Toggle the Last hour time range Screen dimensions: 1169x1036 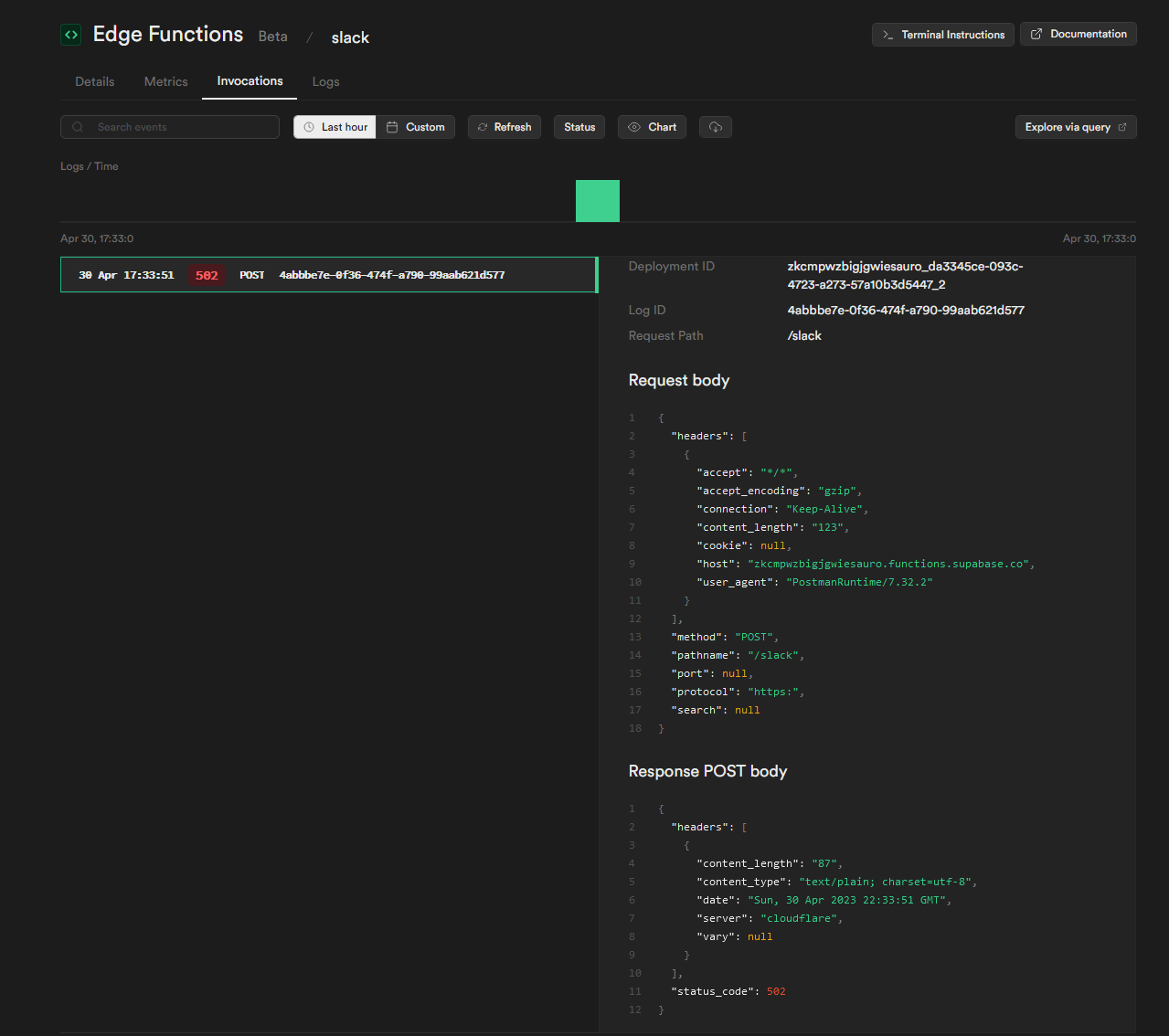[335, 127]
